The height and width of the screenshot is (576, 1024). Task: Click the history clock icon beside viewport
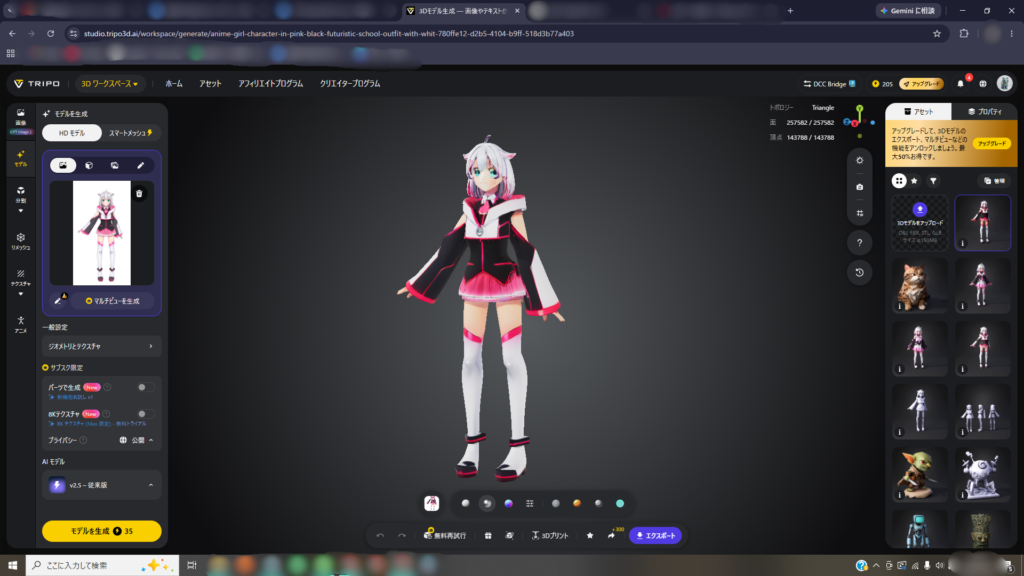(859, 273)
